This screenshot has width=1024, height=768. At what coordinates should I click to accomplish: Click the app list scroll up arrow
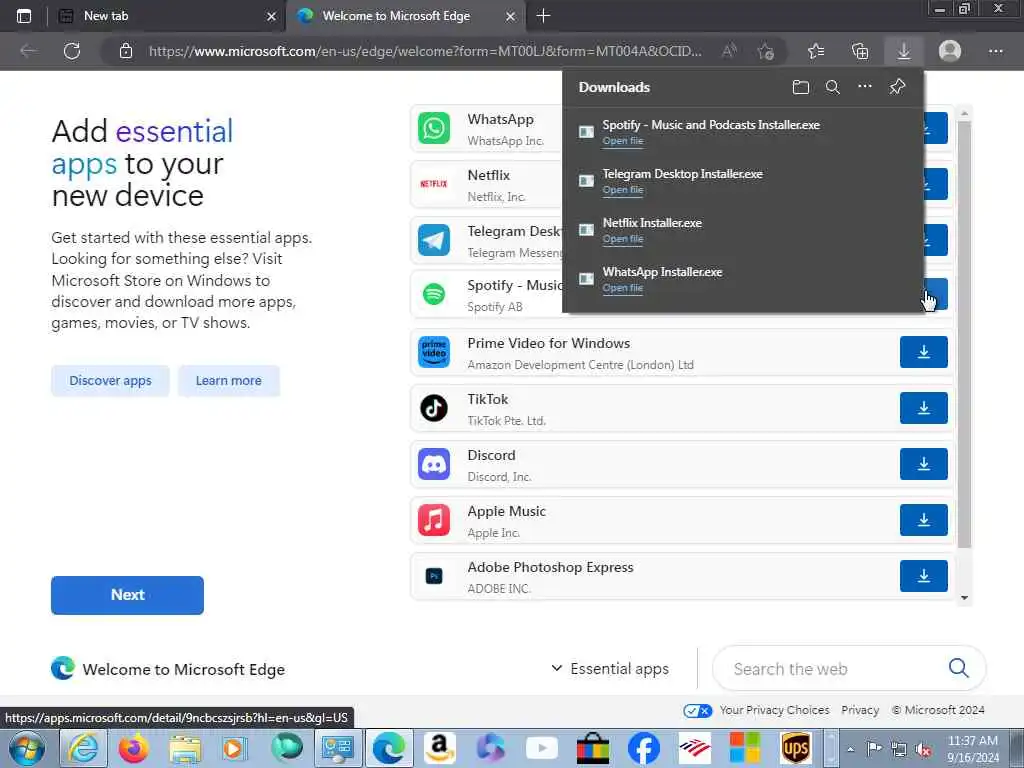coord(965,114)
